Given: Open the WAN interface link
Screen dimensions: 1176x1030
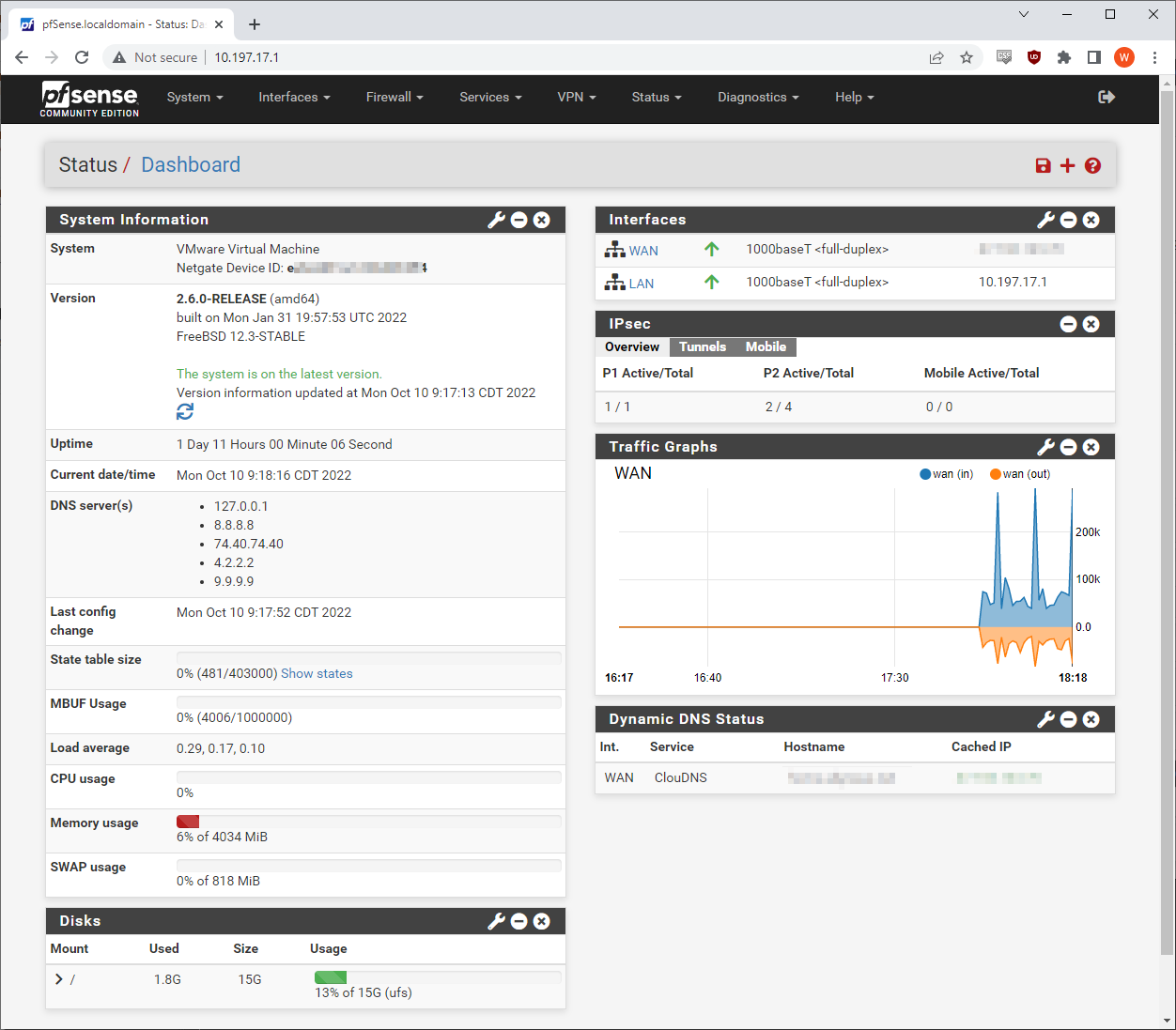Looking at the screenshot, I should click(643, 251).
